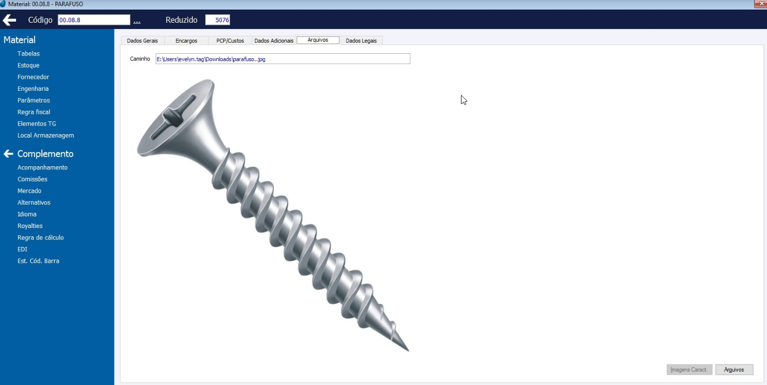The image size is (767, 385).
Task: Open Est. Cód. Barra
Action: pos(38,261)
